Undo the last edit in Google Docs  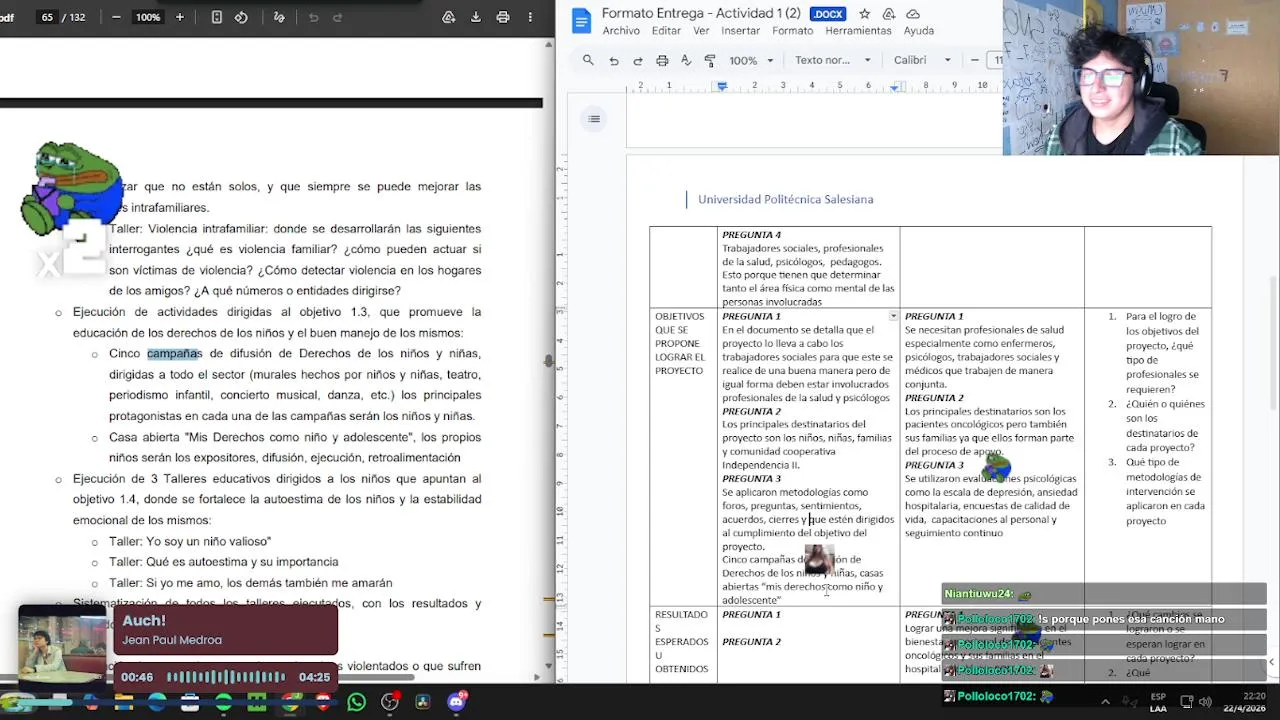click(614, 60)
